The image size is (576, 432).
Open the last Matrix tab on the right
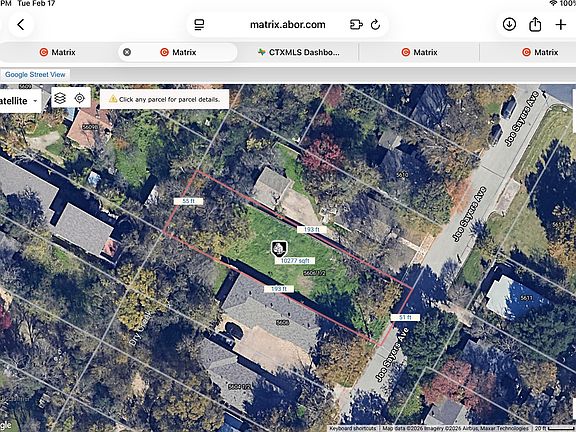[540, 52]
